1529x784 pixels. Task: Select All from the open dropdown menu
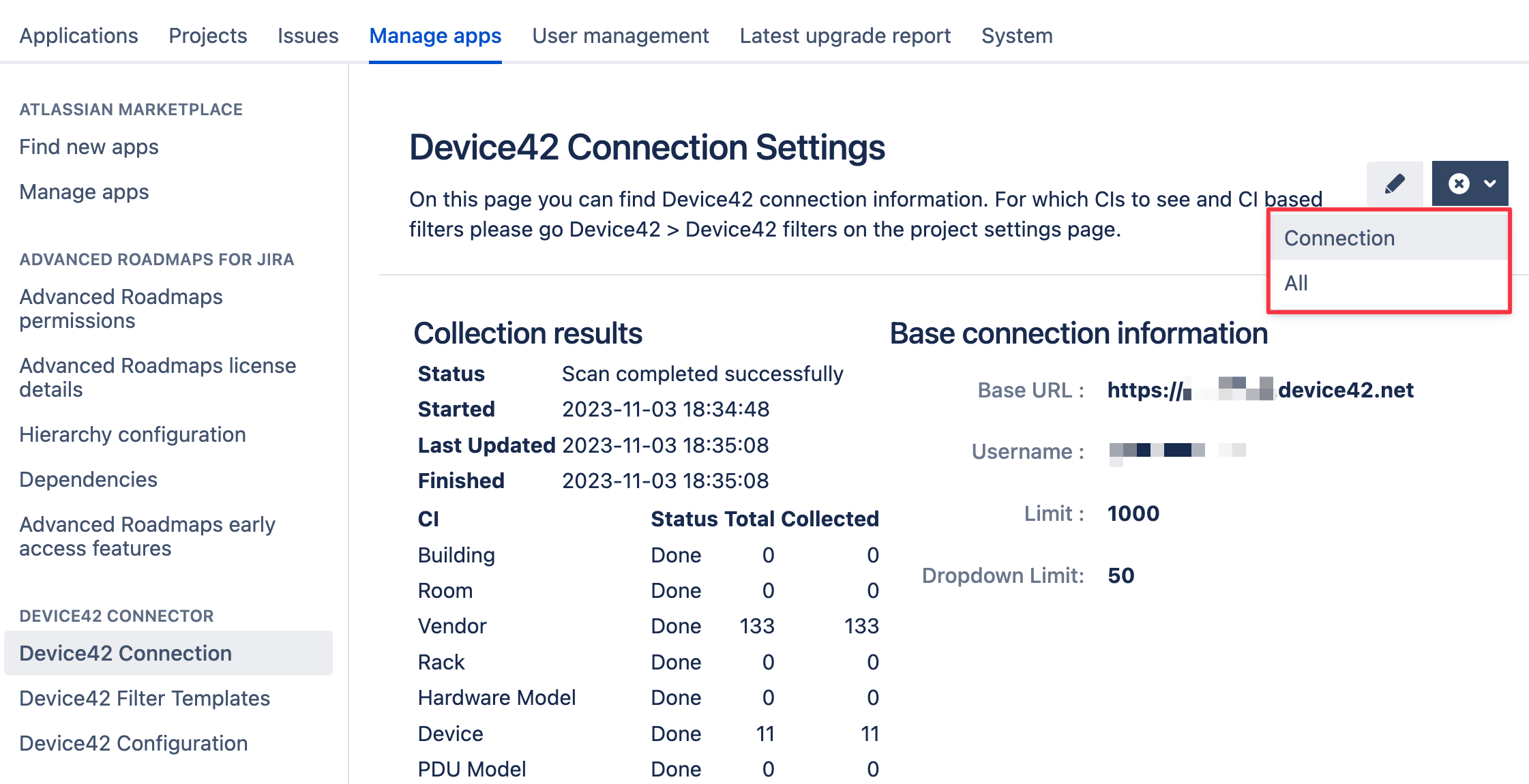pos(1295,282)
